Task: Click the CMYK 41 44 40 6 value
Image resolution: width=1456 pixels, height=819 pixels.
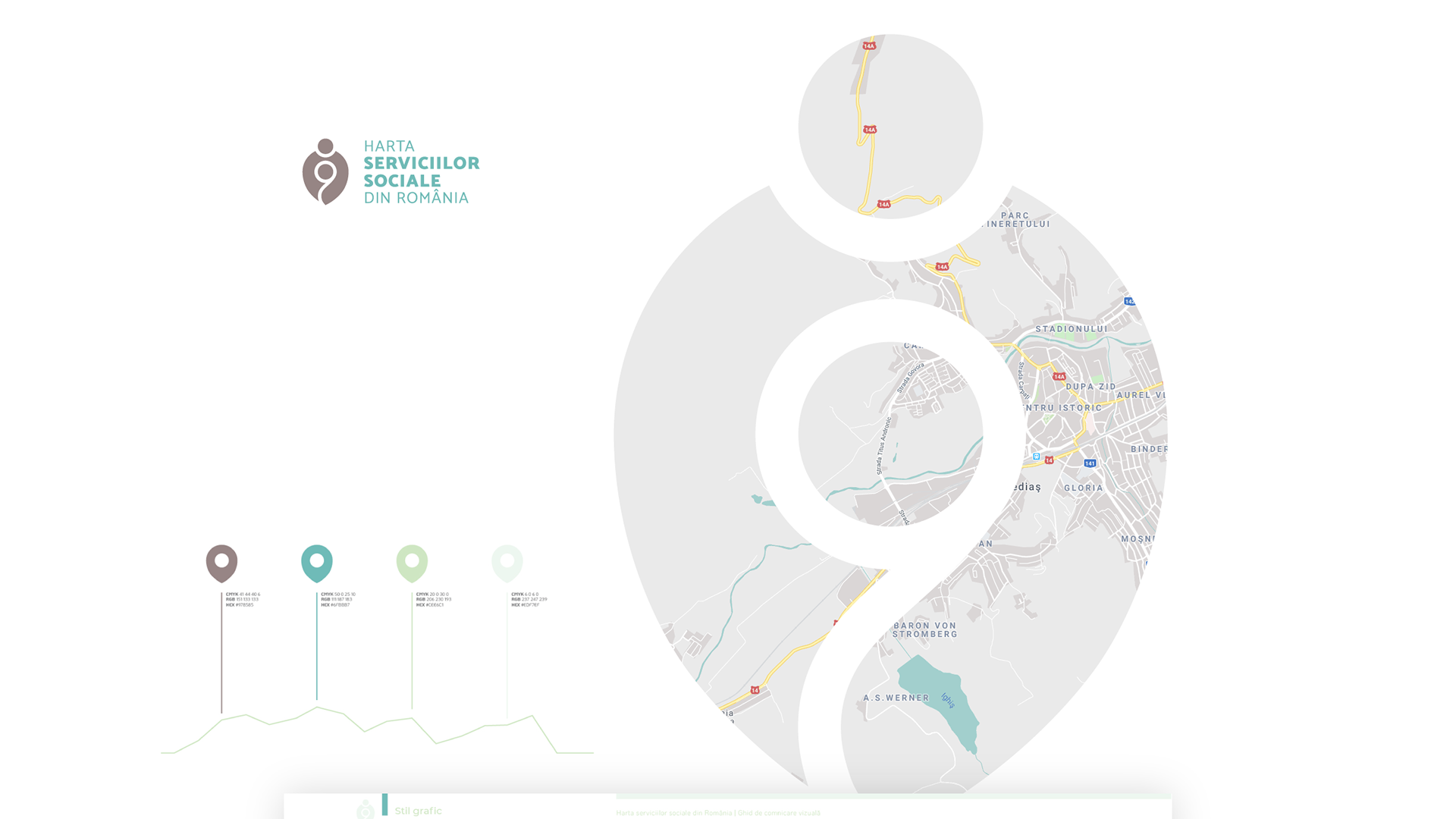Action: pos(243,595)
